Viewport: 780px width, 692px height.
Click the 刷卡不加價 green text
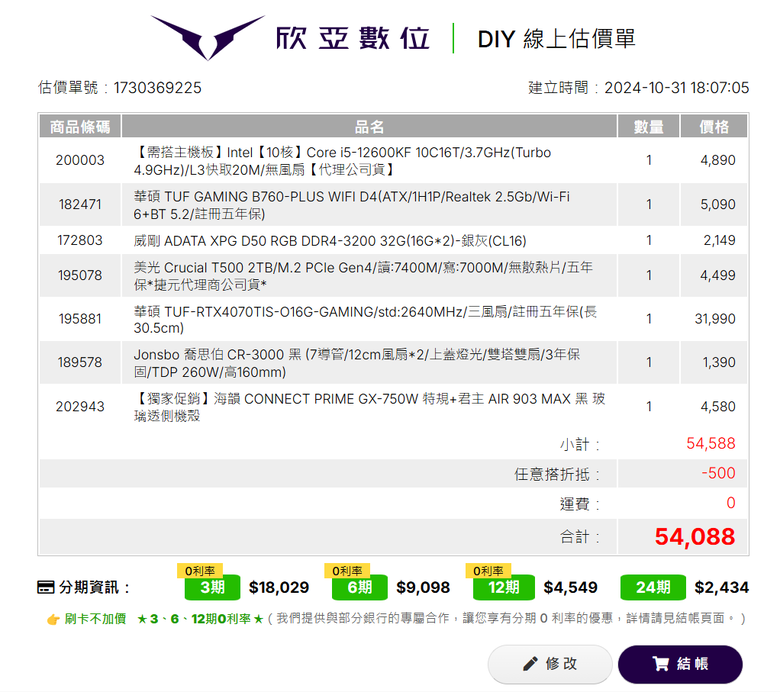(x=95, y=619)
